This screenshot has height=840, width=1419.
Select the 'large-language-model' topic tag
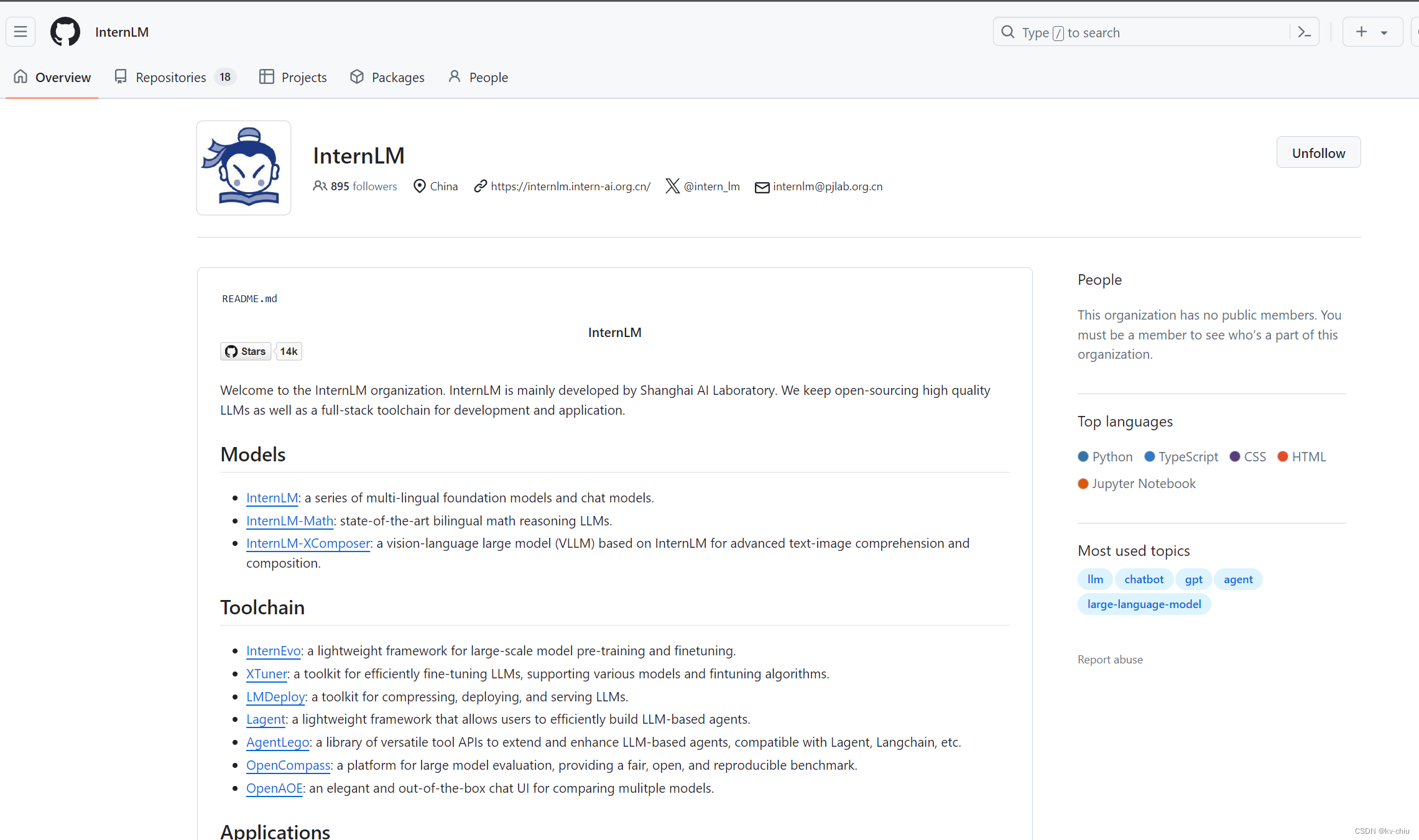[x=1144, y=604]
